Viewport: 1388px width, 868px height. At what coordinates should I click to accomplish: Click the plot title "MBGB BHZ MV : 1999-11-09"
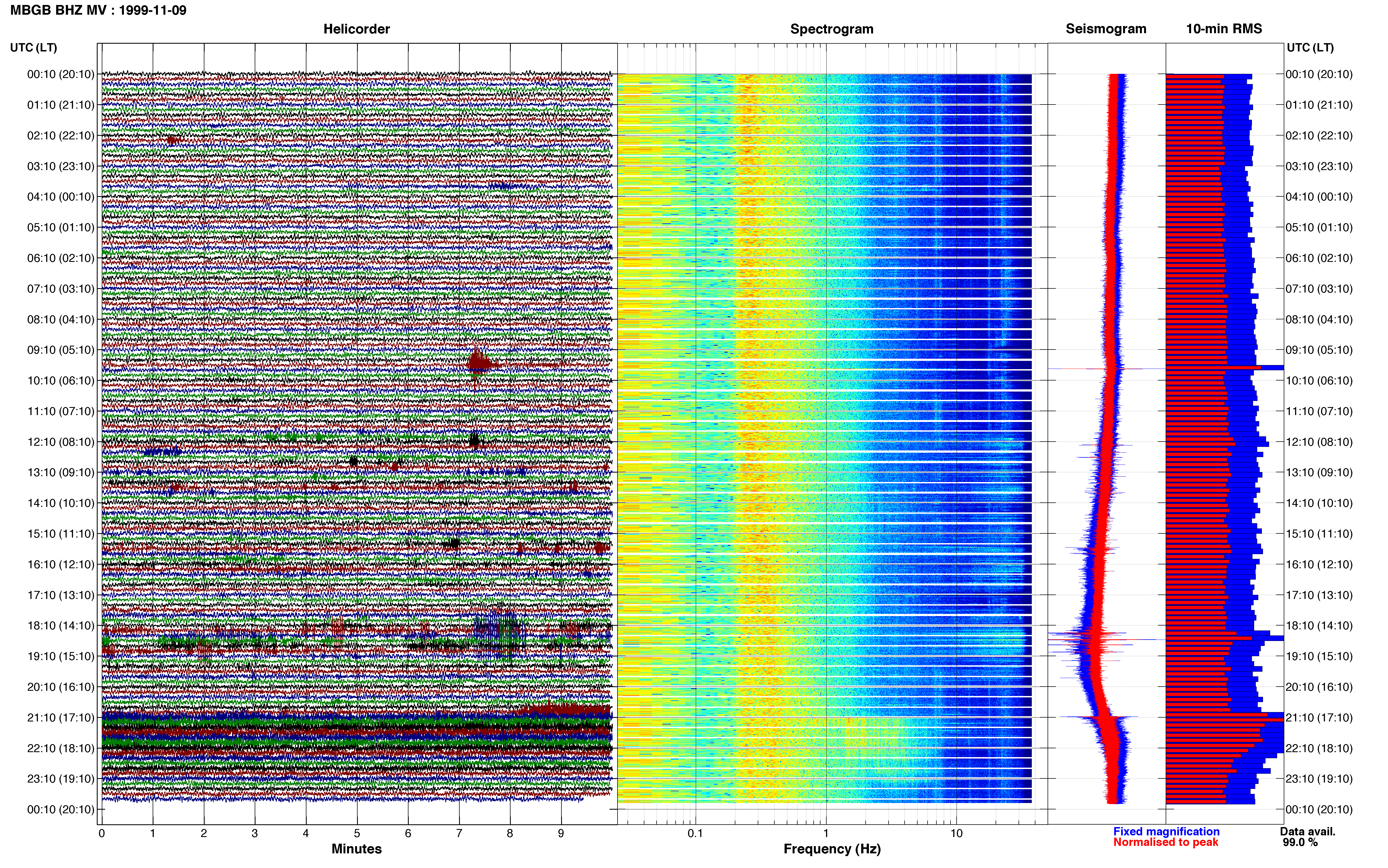(98, 10)
